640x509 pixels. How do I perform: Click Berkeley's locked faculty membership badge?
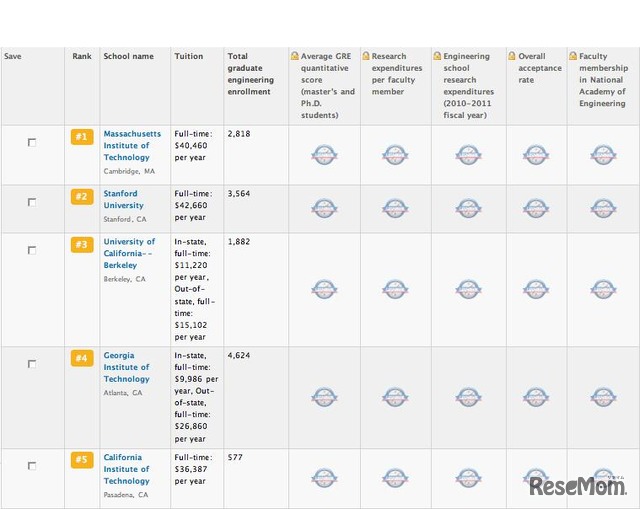tap(603, 289)
